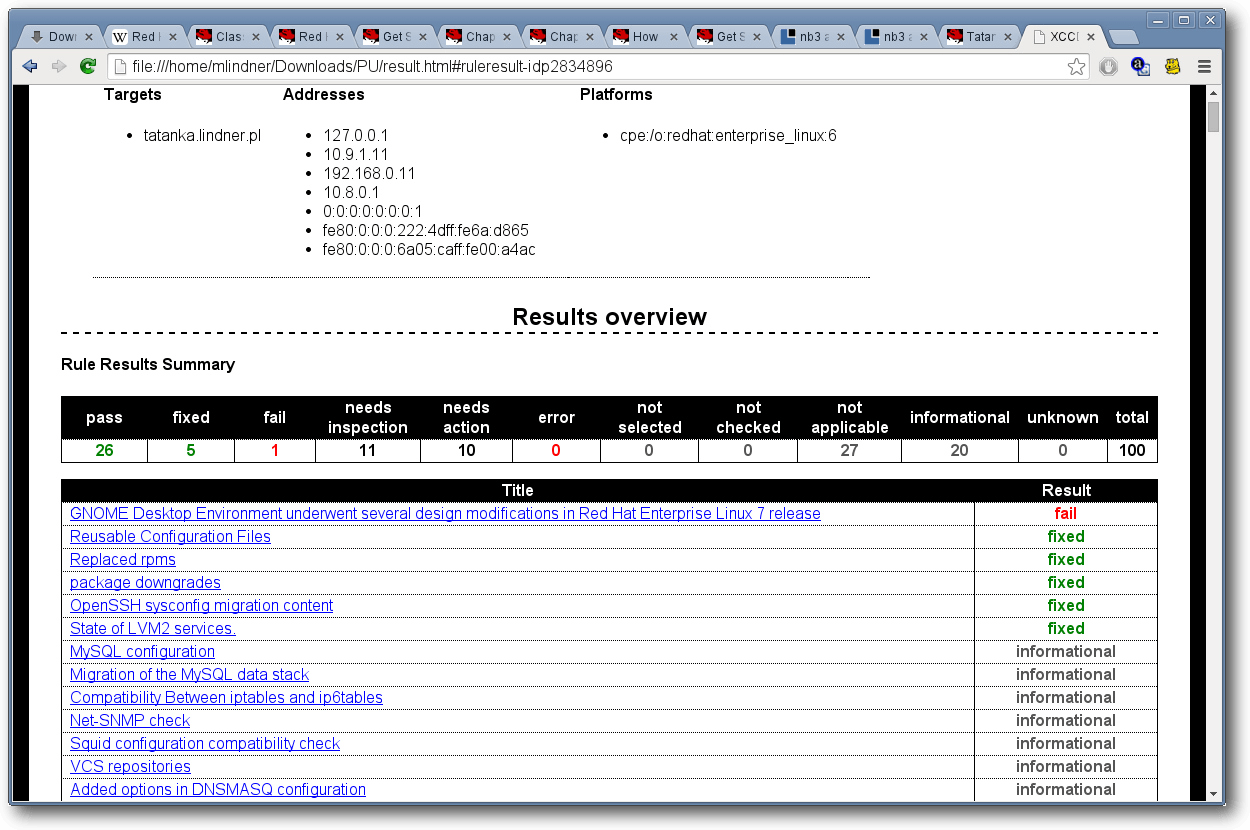
Task: Close the 'Tatan' tab with its x
Action: pyautogui.click(x=1008, y=36)
